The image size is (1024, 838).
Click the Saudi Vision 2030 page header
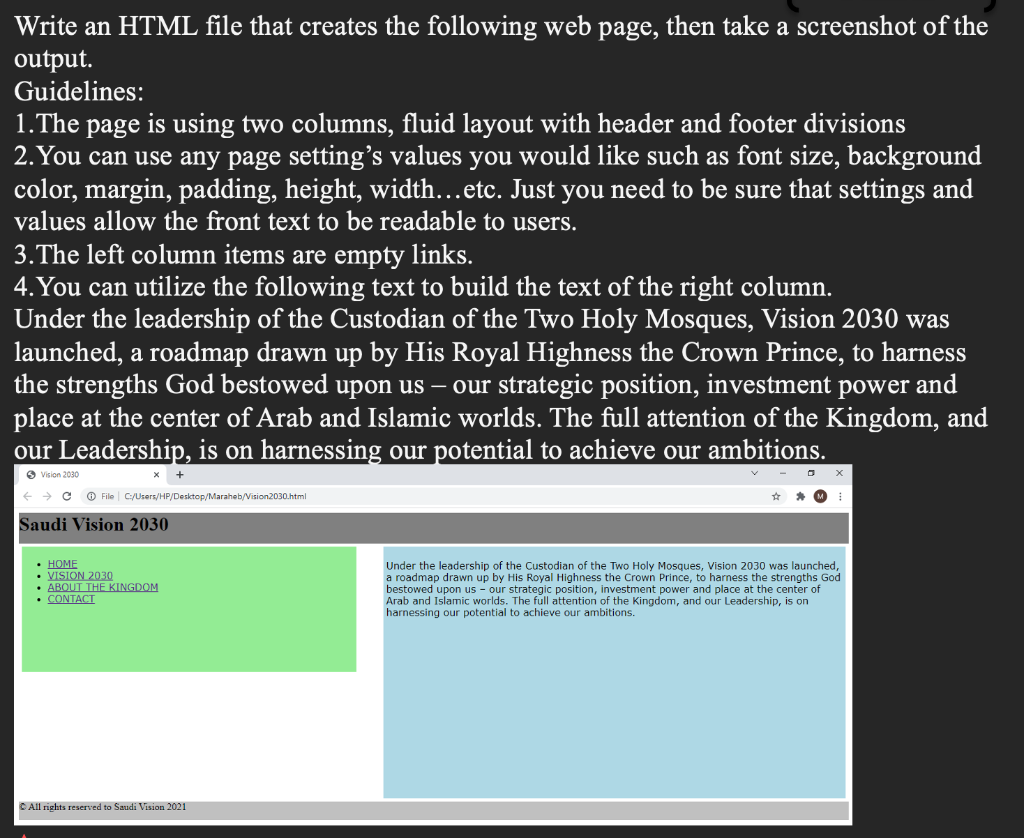point(95,524)
